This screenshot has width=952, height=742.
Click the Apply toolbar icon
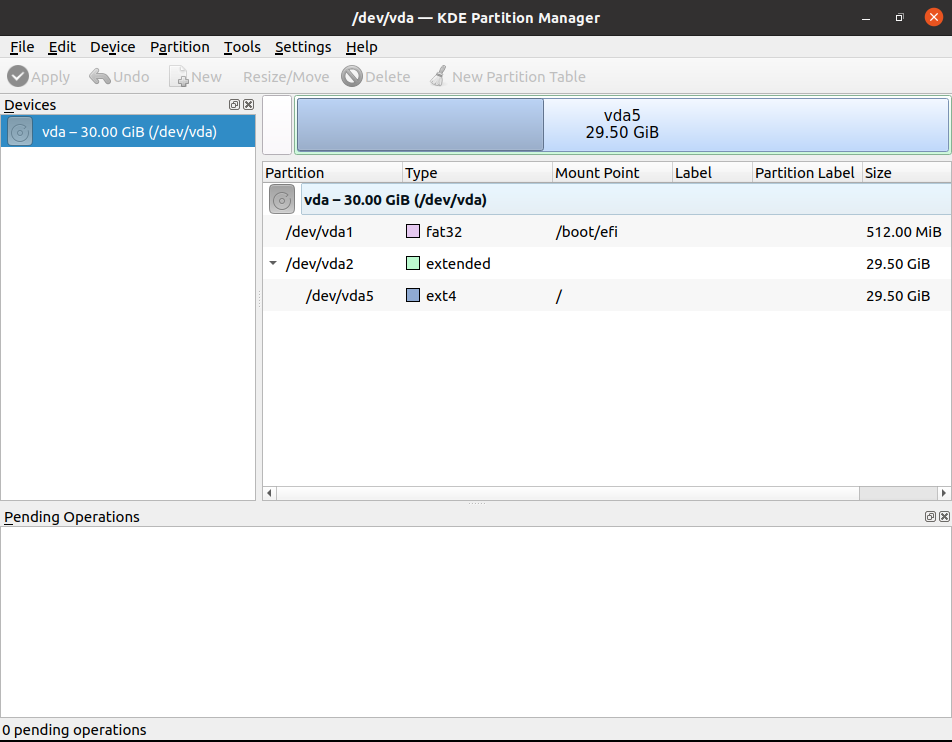click(x=17, y=76)
